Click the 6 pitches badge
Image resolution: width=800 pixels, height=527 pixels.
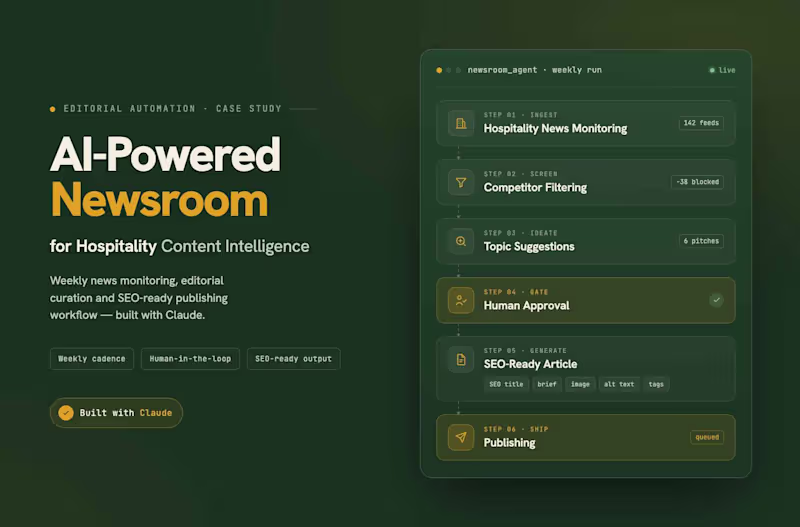point(701,241)
